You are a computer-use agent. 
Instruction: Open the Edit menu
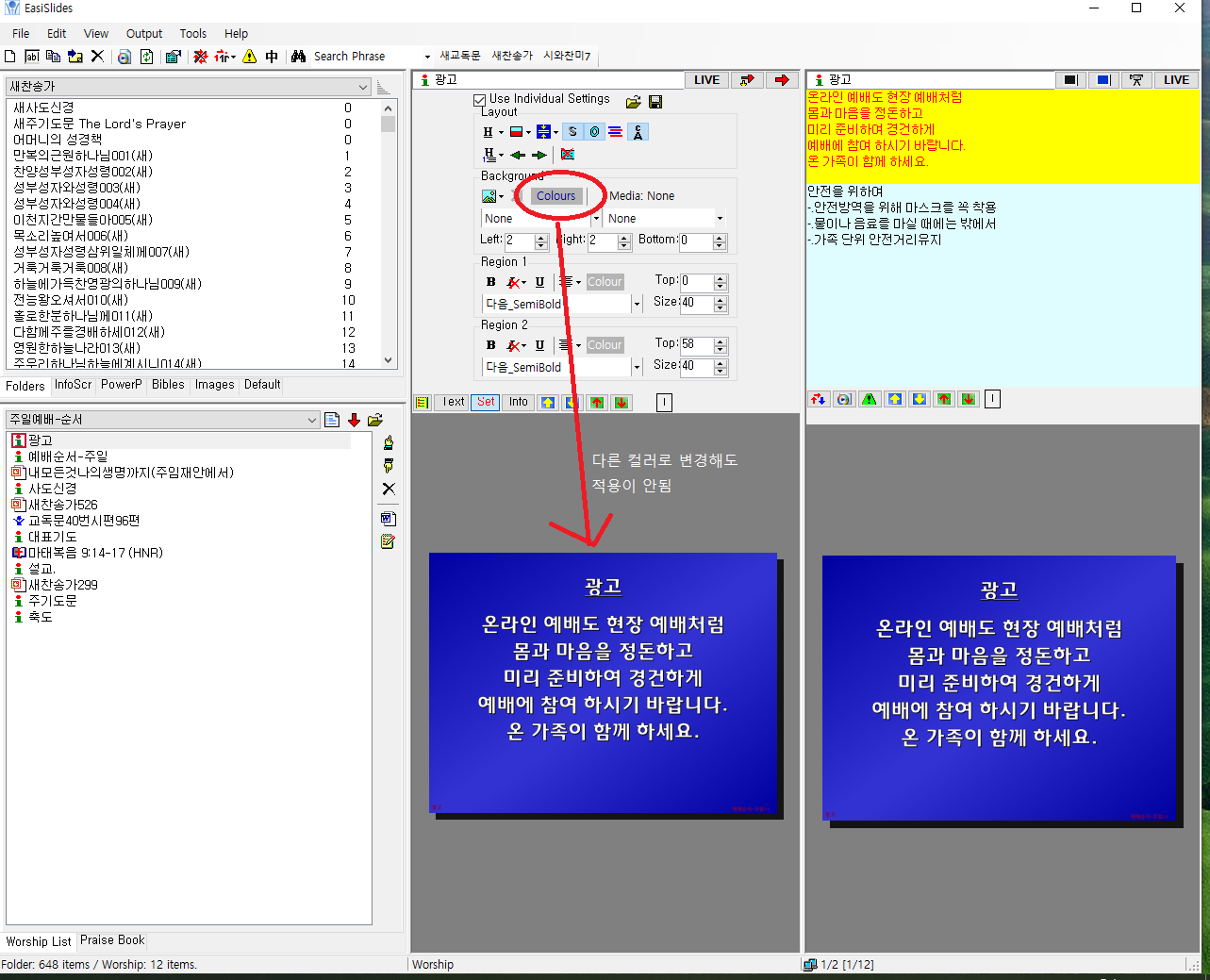tap(57, 33)
